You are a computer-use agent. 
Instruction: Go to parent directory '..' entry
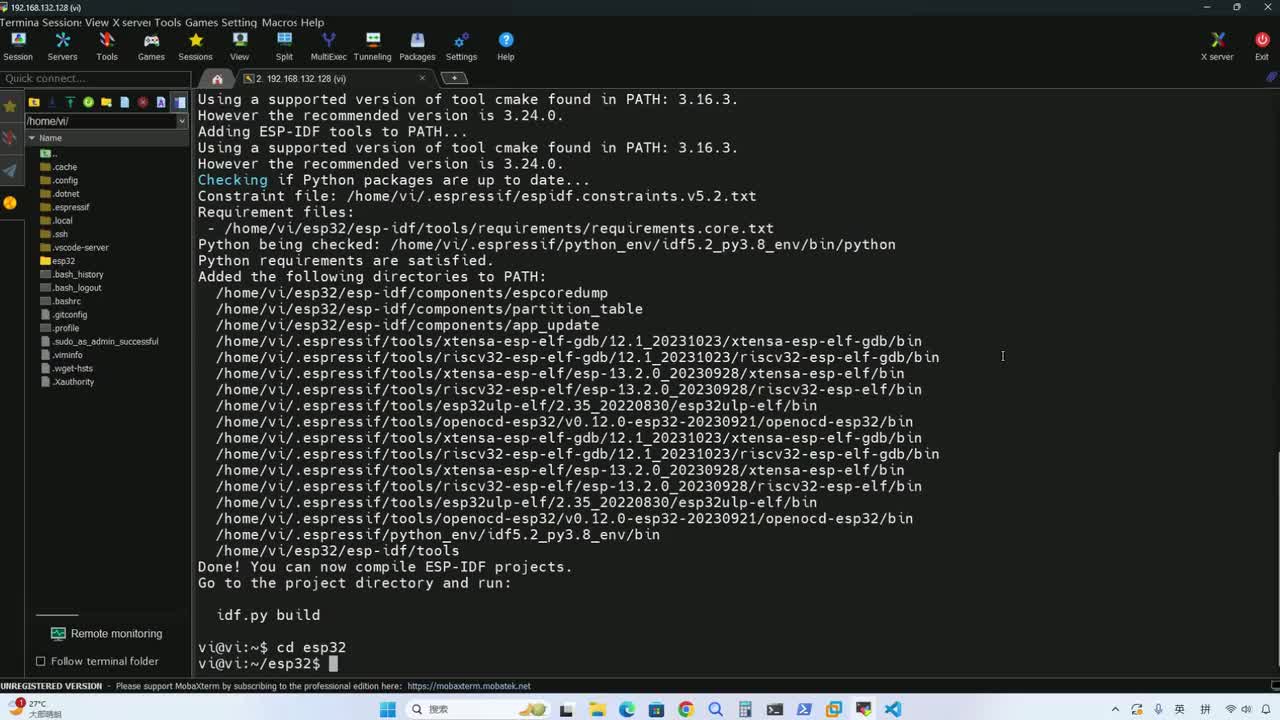[x=49, y=153]
